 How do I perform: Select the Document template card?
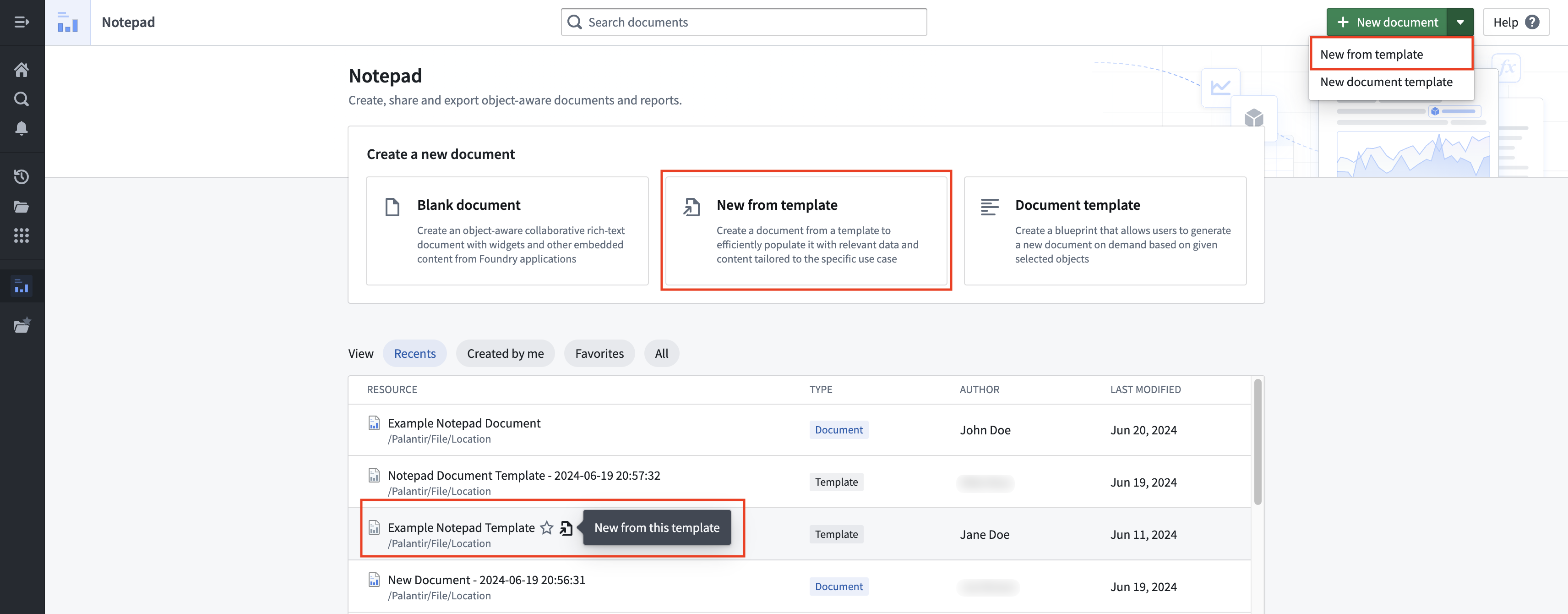(x=1105, y=231)
